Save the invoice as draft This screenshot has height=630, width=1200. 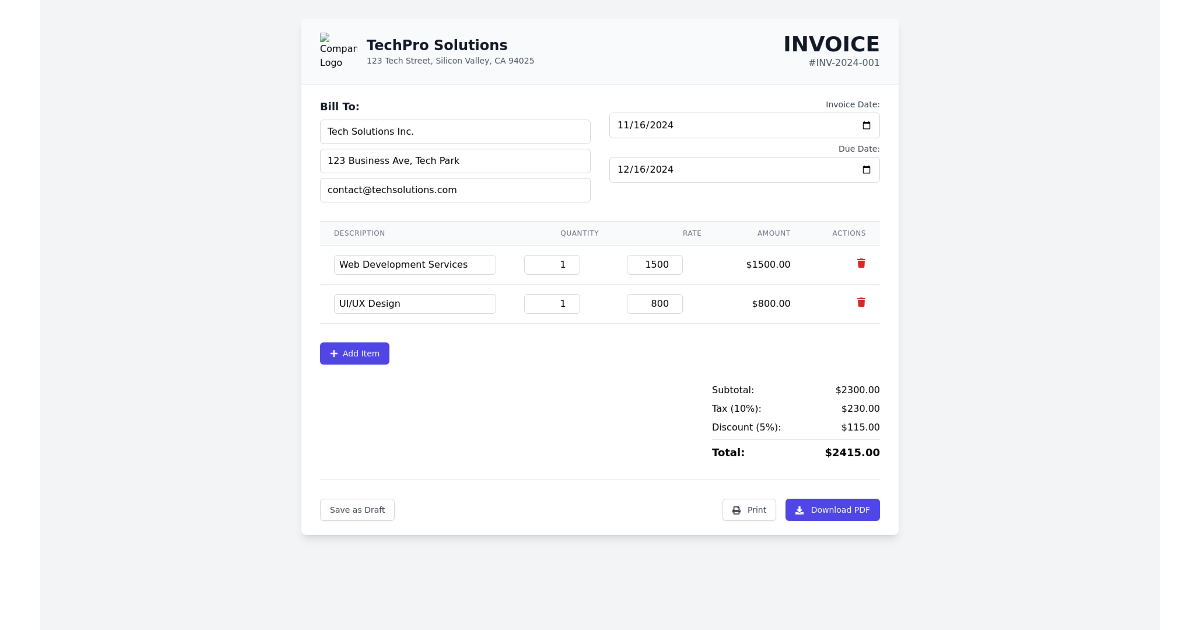tap(357, 510)
